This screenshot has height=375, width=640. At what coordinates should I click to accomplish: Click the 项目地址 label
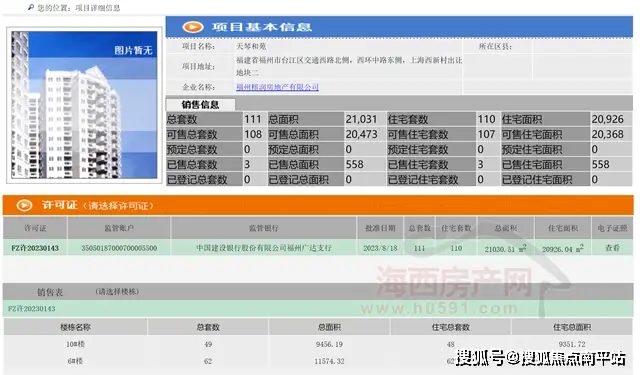198,66
